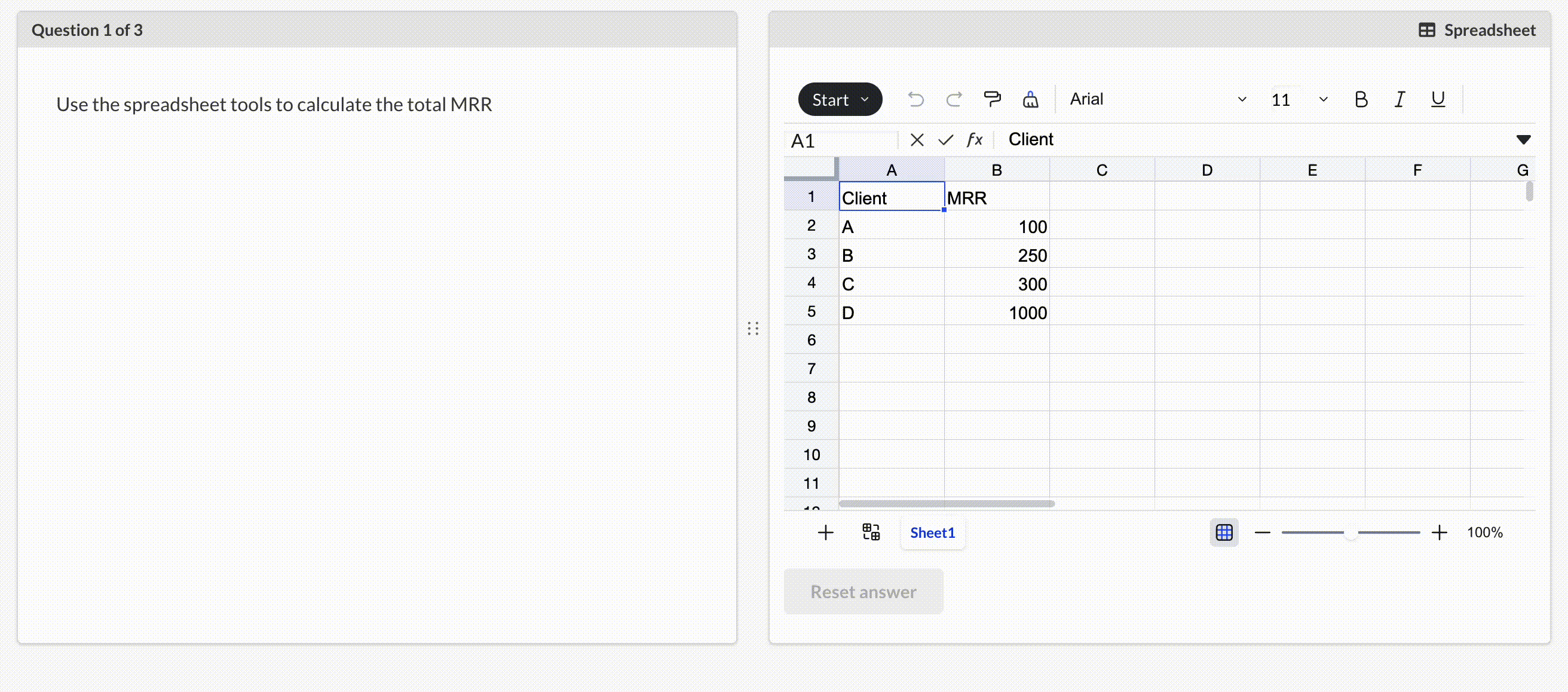Expand the formula bar arrow
The width and height of the screenshot is (1568, 692).
(1523, 140)
